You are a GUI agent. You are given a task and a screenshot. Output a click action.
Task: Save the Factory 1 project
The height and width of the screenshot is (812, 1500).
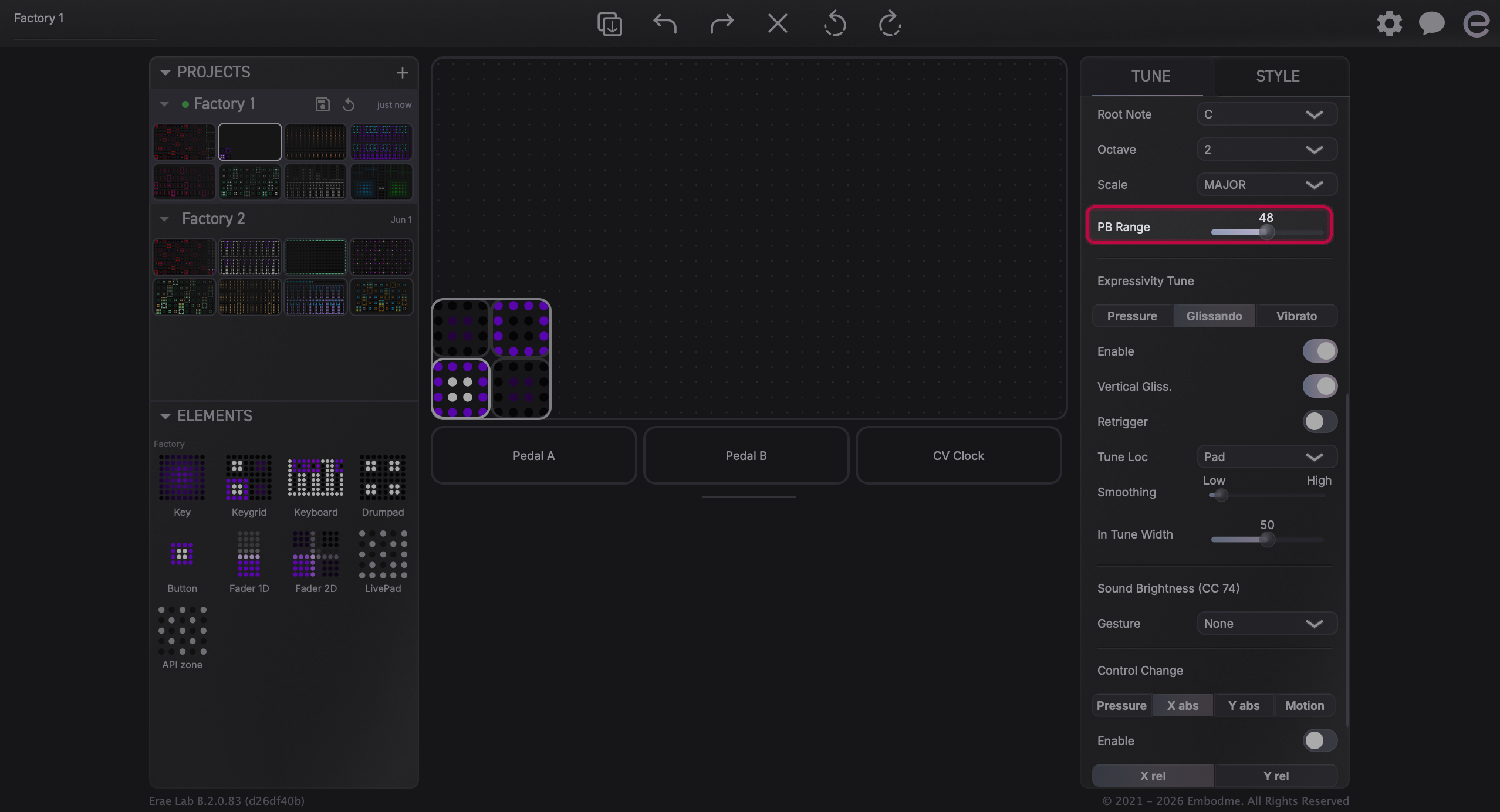coord(322,104)
